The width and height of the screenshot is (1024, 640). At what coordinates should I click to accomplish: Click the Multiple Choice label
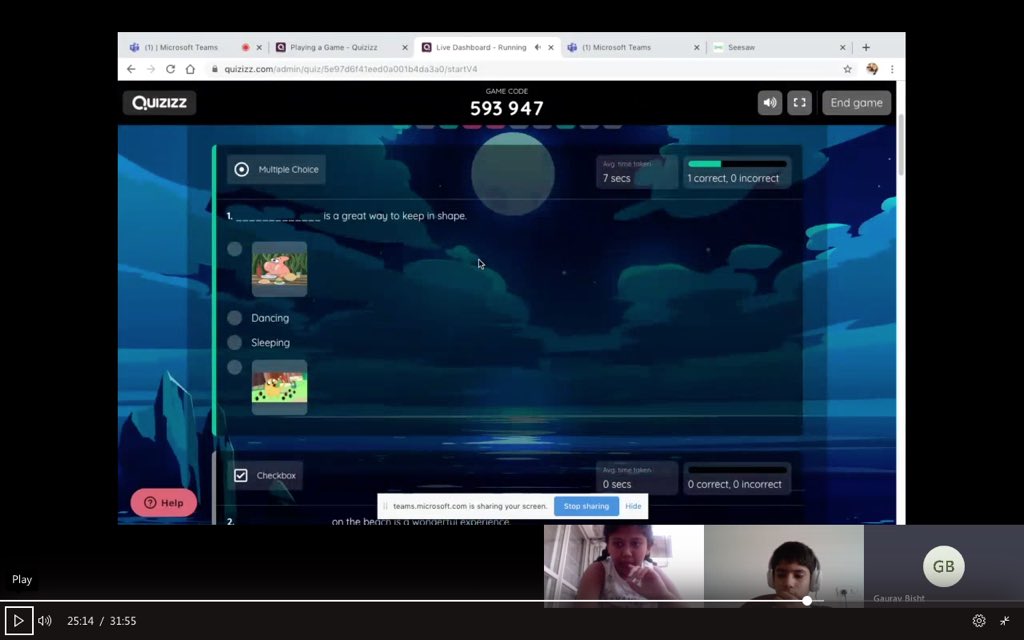(x=276, y=169)
